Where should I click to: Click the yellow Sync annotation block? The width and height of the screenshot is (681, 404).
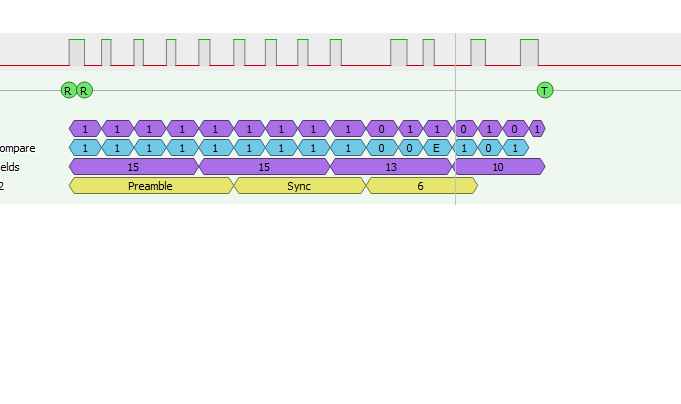[x=299, y=186]
